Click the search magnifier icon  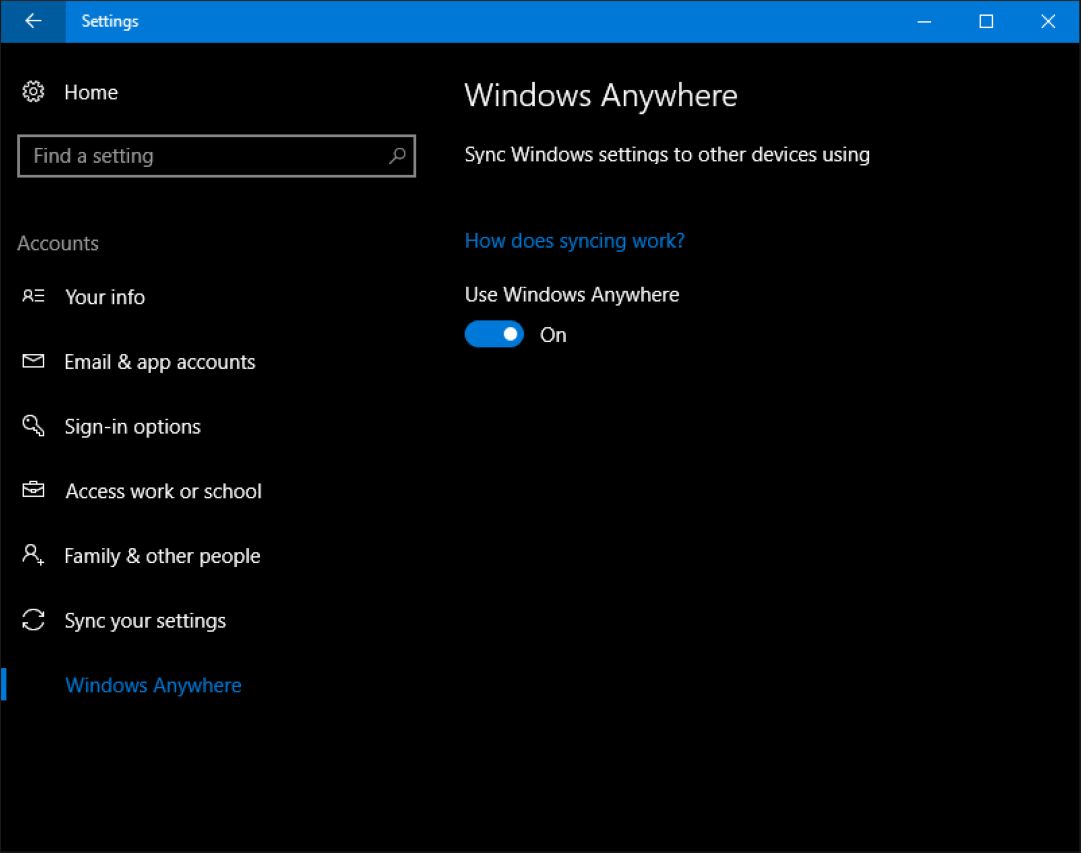click(x=397, y=156)
